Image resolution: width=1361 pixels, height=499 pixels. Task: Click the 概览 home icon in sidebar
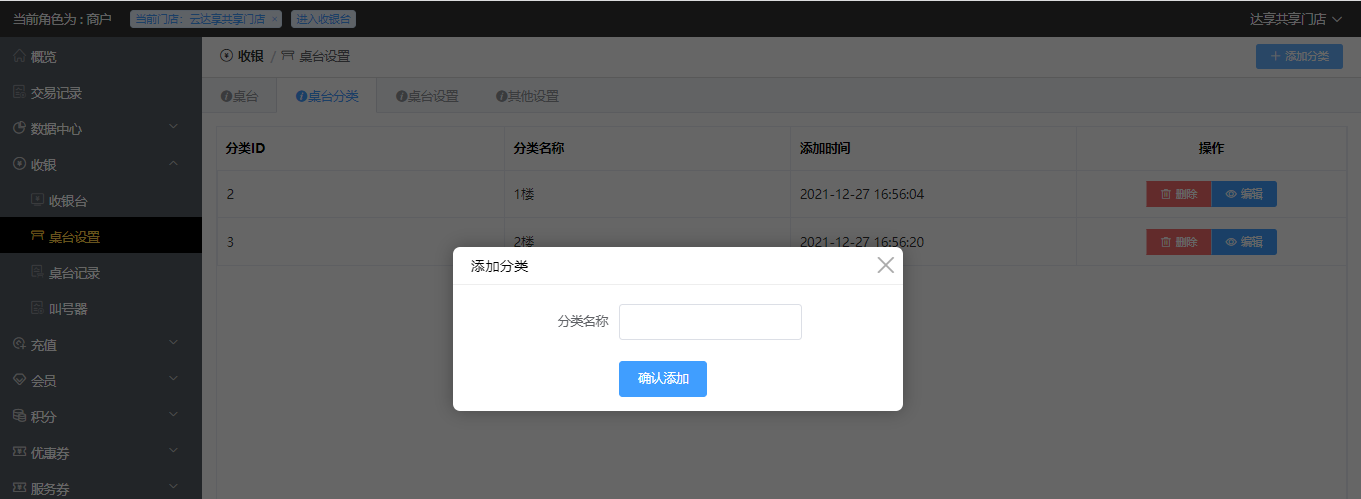[x=19, y=56]
